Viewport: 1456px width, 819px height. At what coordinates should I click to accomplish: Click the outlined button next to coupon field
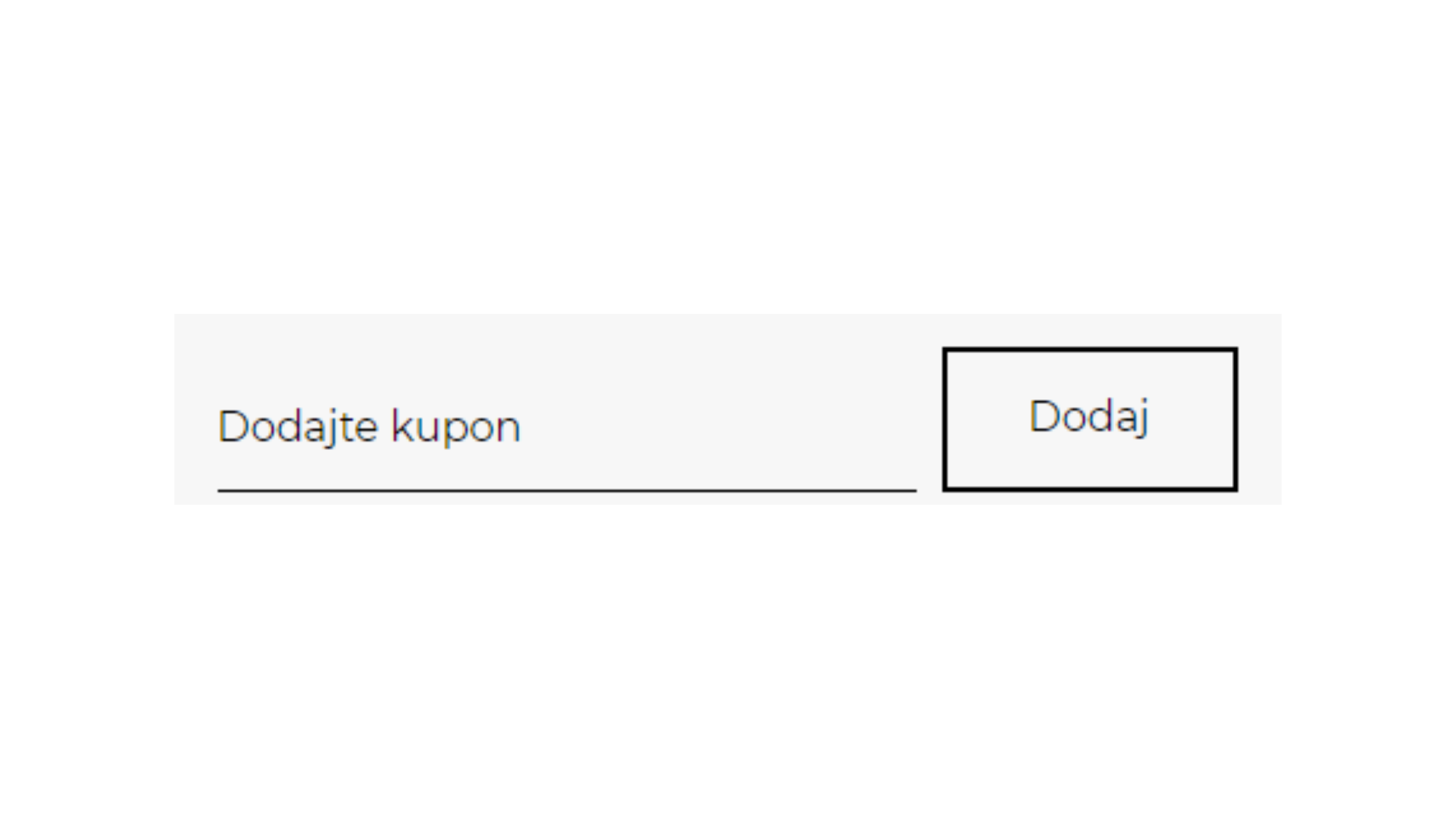(1090, 419)
